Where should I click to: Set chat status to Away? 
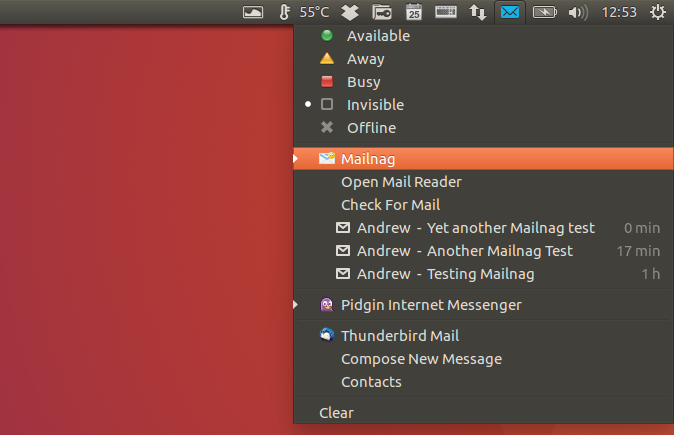click(365, 59)
